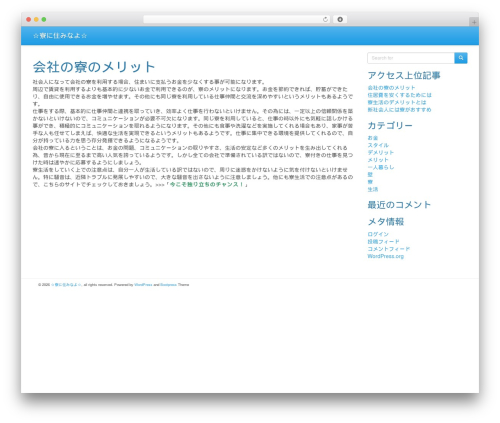Select the 生活 category
This screenshot has width=500, height=423.
[373, 189]
